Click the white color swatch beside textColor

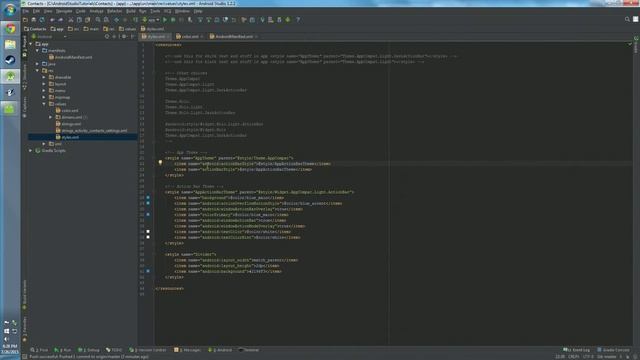click(148, 231)
